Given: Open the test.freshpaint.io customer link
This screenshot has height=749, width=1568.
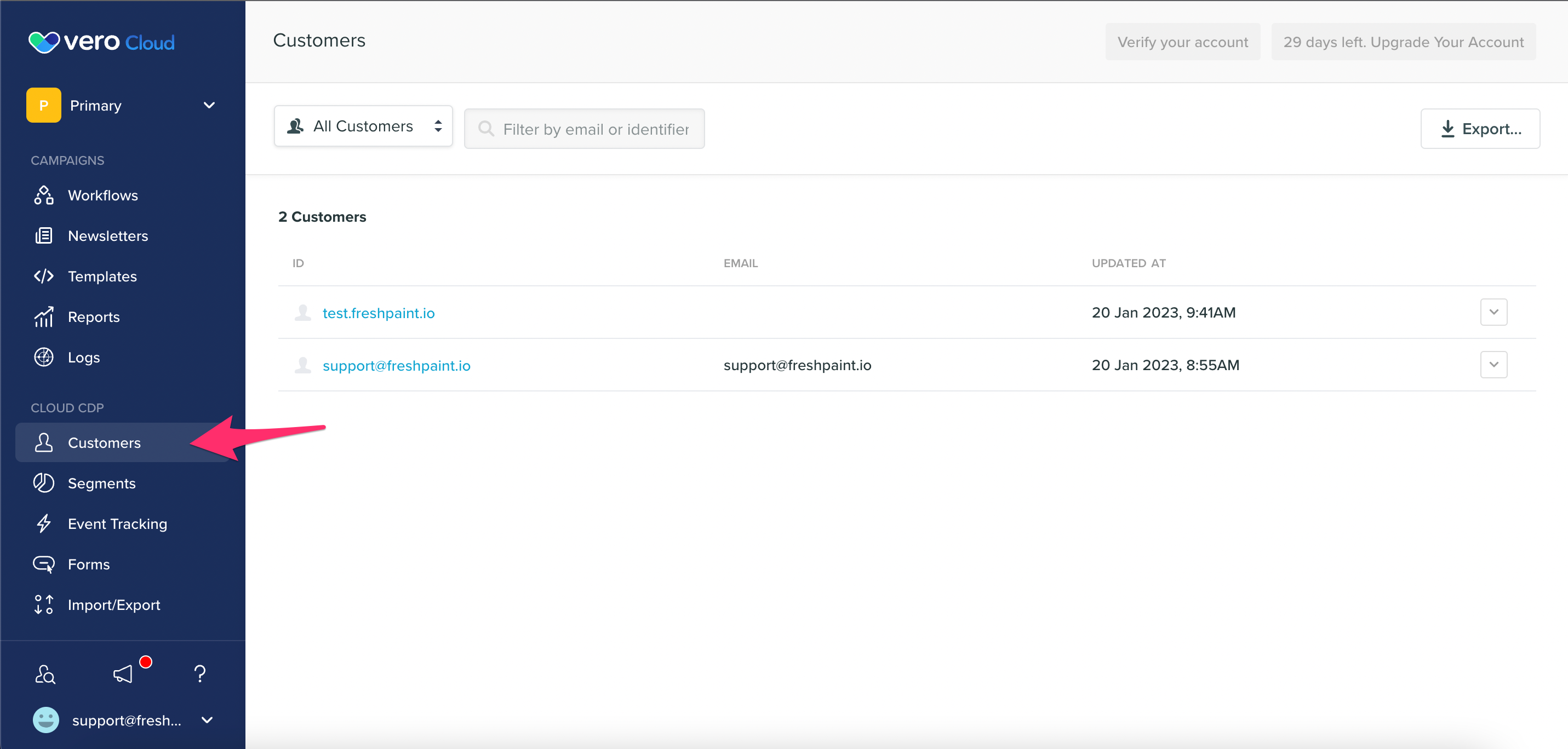Looking at the screenshot, I should [378, 313].
